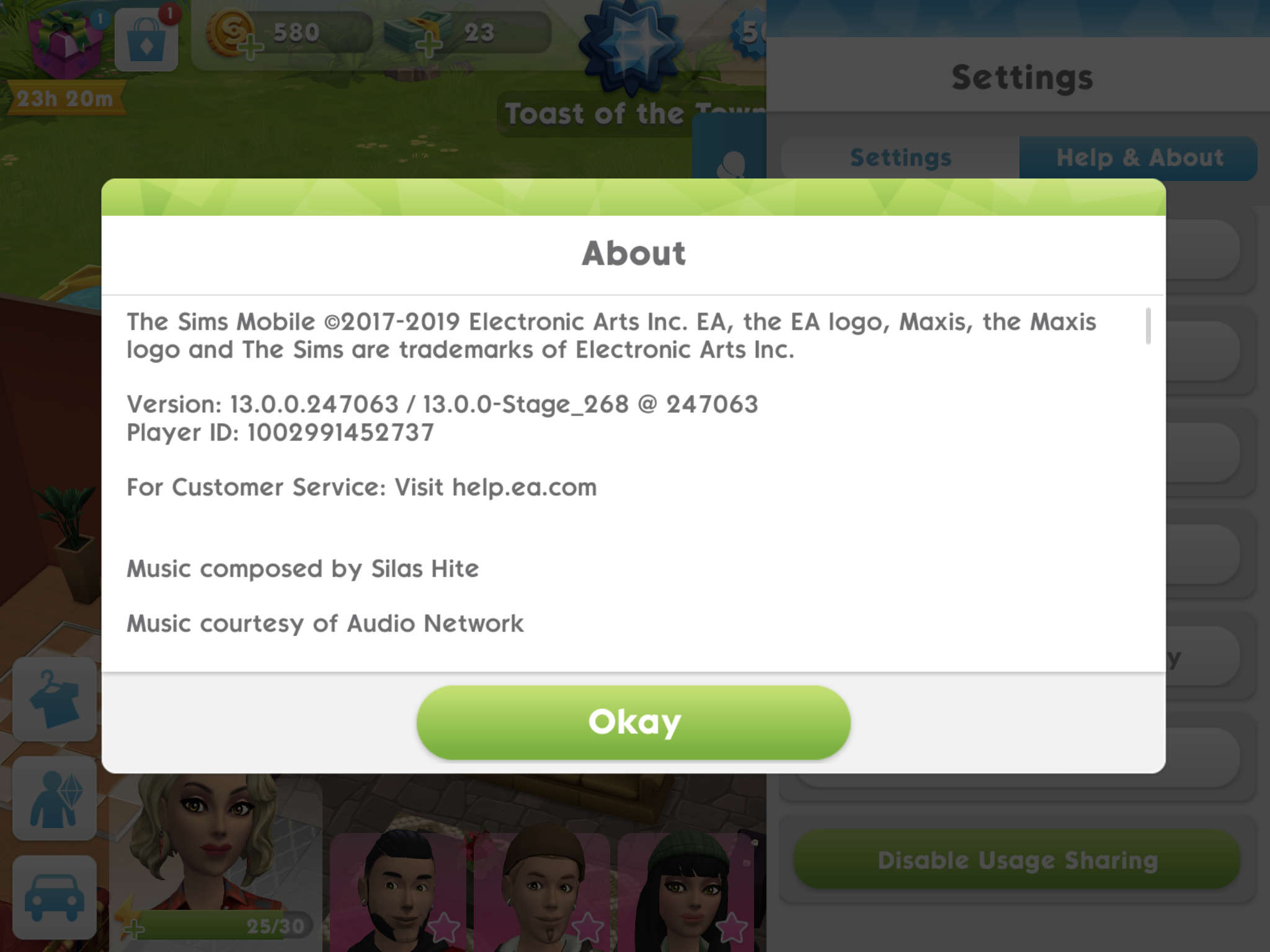
Task: Switch to the Help & About tab
Action: pos(1139,158)
